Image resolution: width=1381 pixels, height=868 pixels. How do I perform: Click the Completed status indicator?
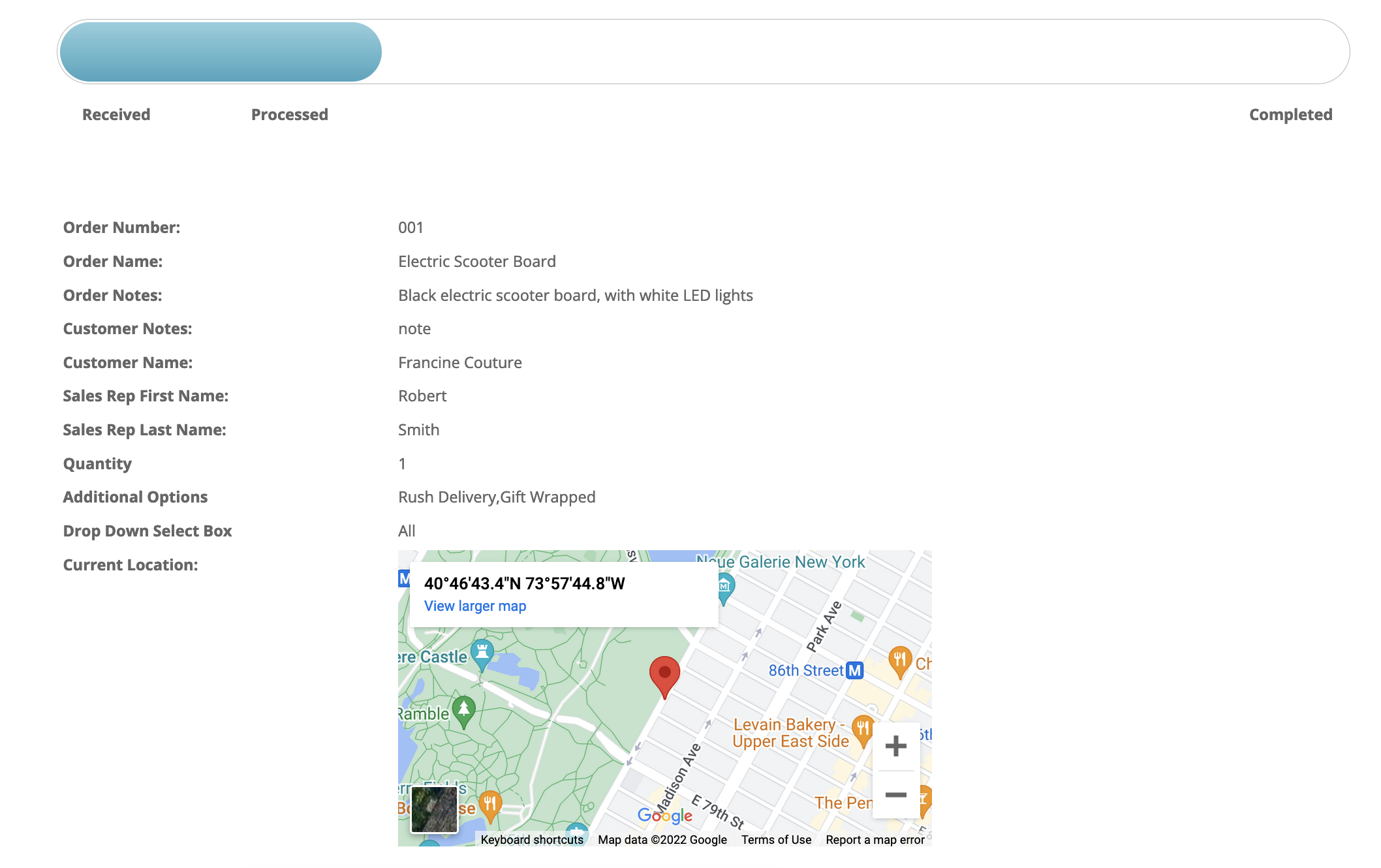1290,114
